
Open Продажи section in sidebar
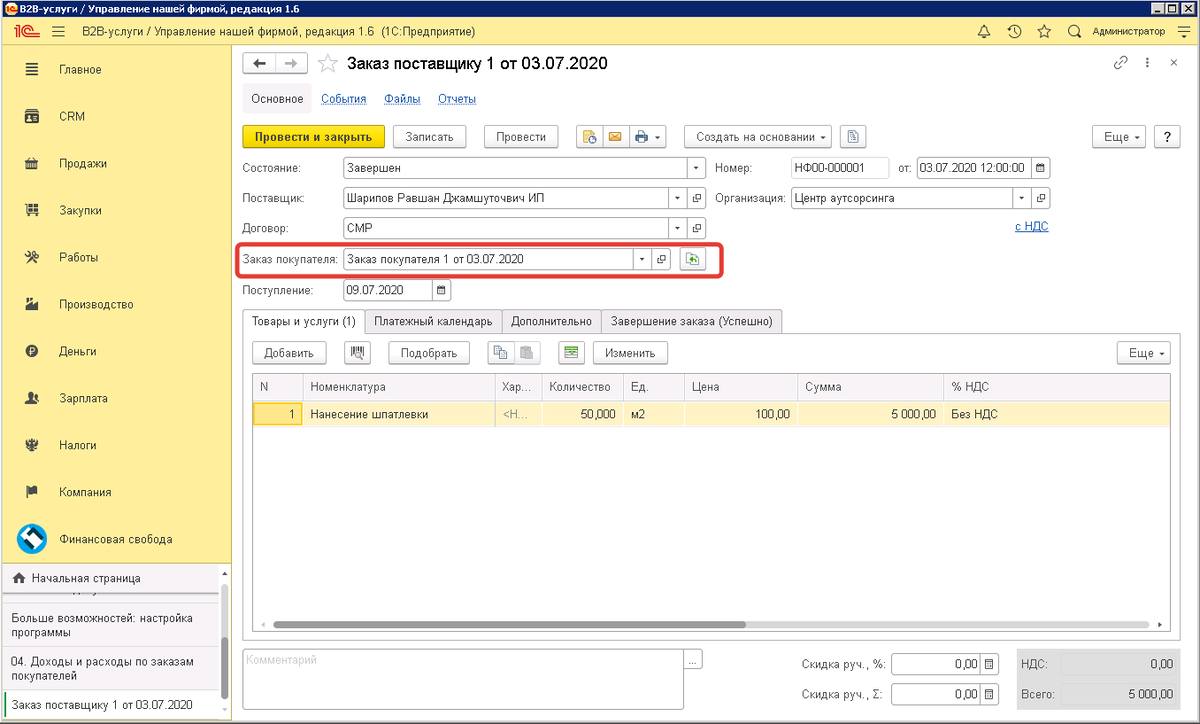115,163
